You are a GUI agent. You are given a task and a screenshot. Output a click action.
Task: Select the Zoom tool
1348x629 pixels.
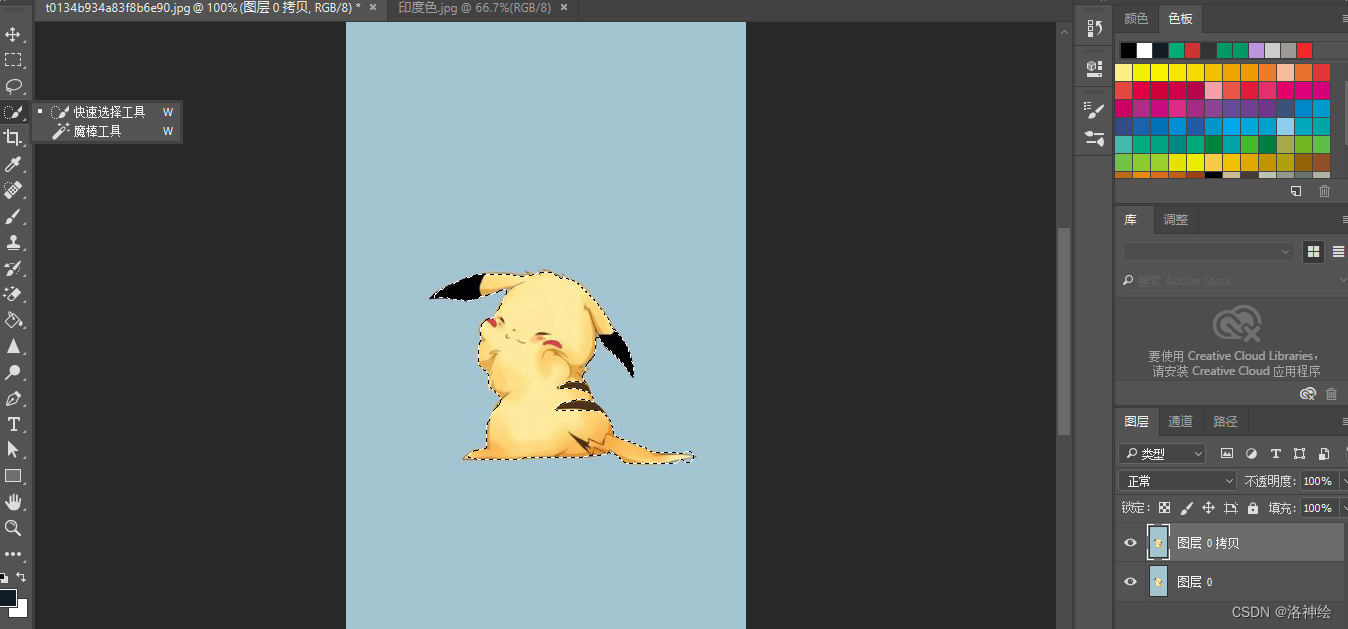[13, 528]
